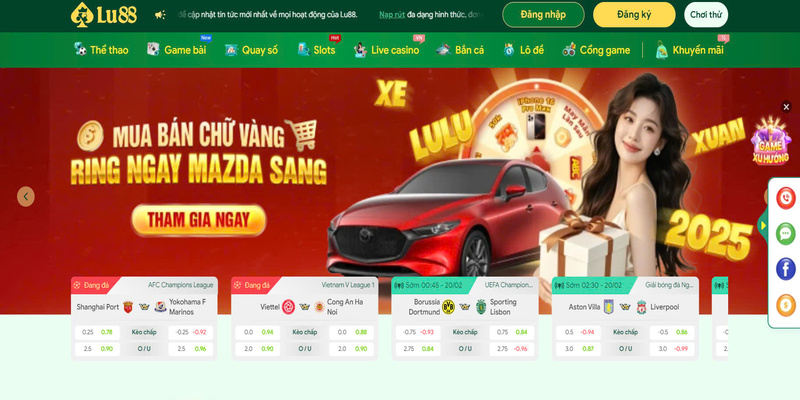Open the phone call support icon
The height and width of the screenshot is (400, 800).
[786, 198]
